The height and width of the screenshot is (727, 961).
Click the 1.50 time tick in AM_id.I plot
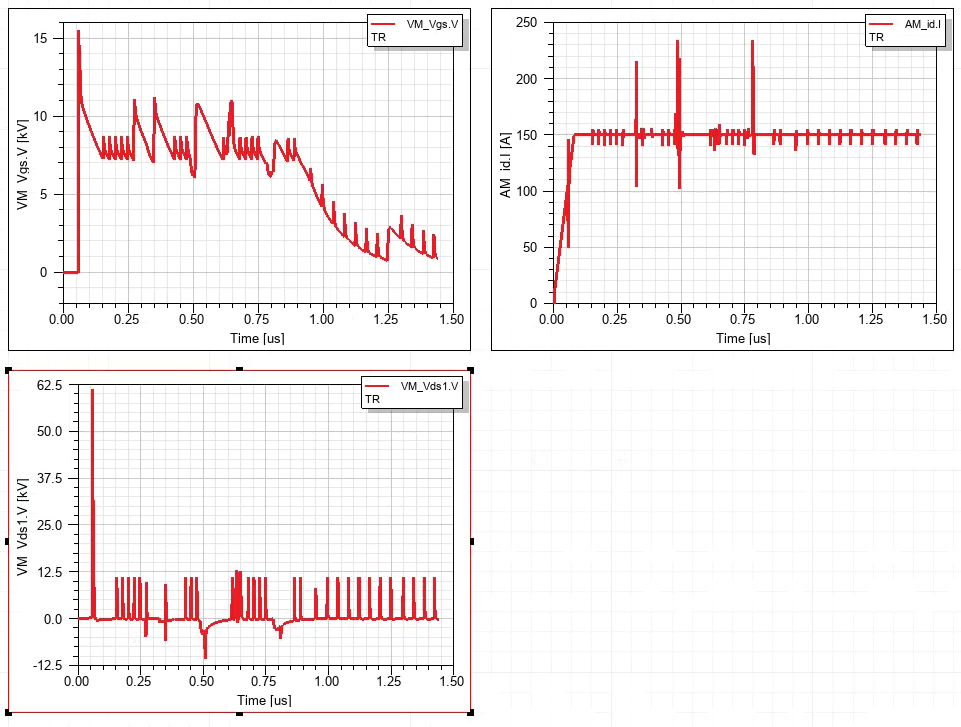tap(935, 319)
